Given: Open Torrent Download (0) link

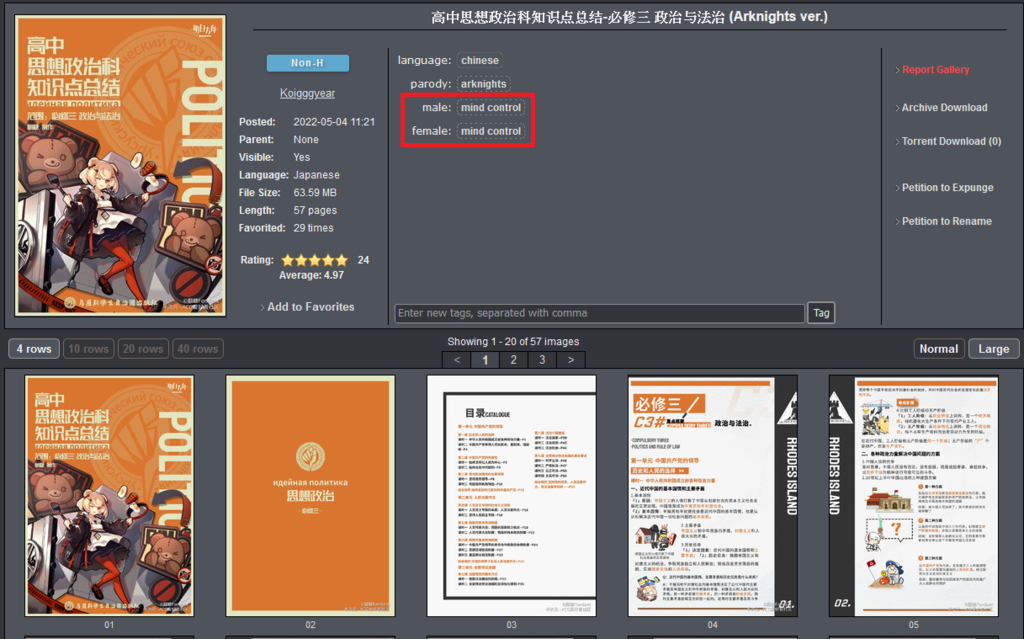Looking at the screenshot, I should click(952, 141).
